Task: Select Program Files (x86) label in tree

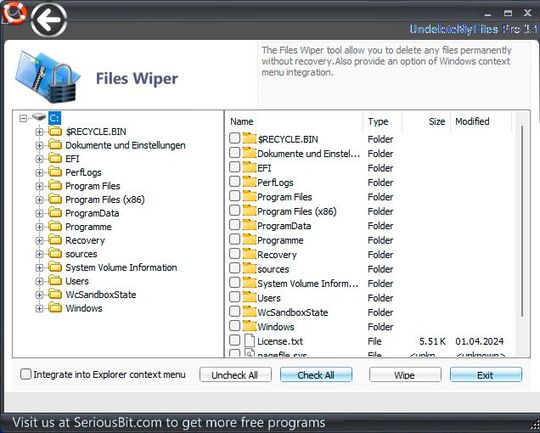Action: coord(105,199)
